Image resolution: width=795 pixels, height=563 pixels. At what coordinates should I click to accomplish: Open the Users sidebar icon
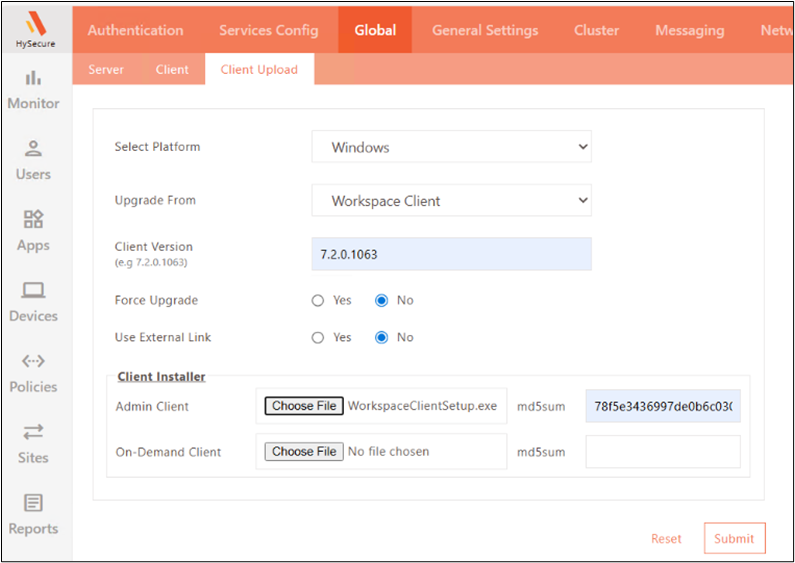pyautogui.click(x=33, y=149)
